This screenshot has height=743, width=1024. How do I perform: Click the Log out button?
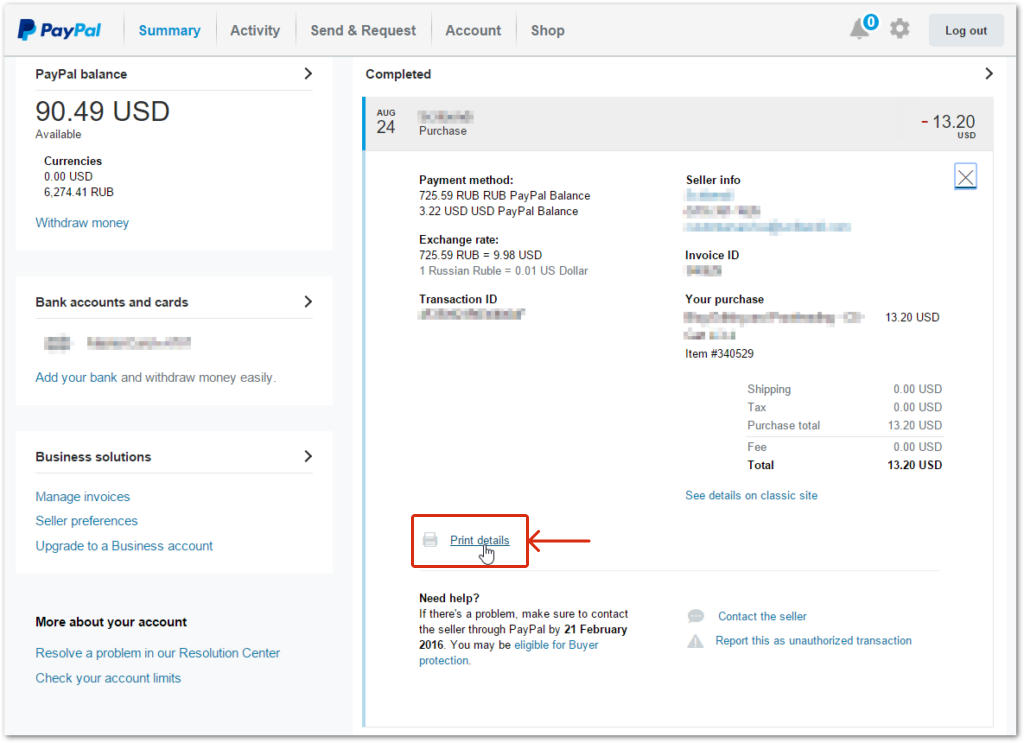[966, 30]
